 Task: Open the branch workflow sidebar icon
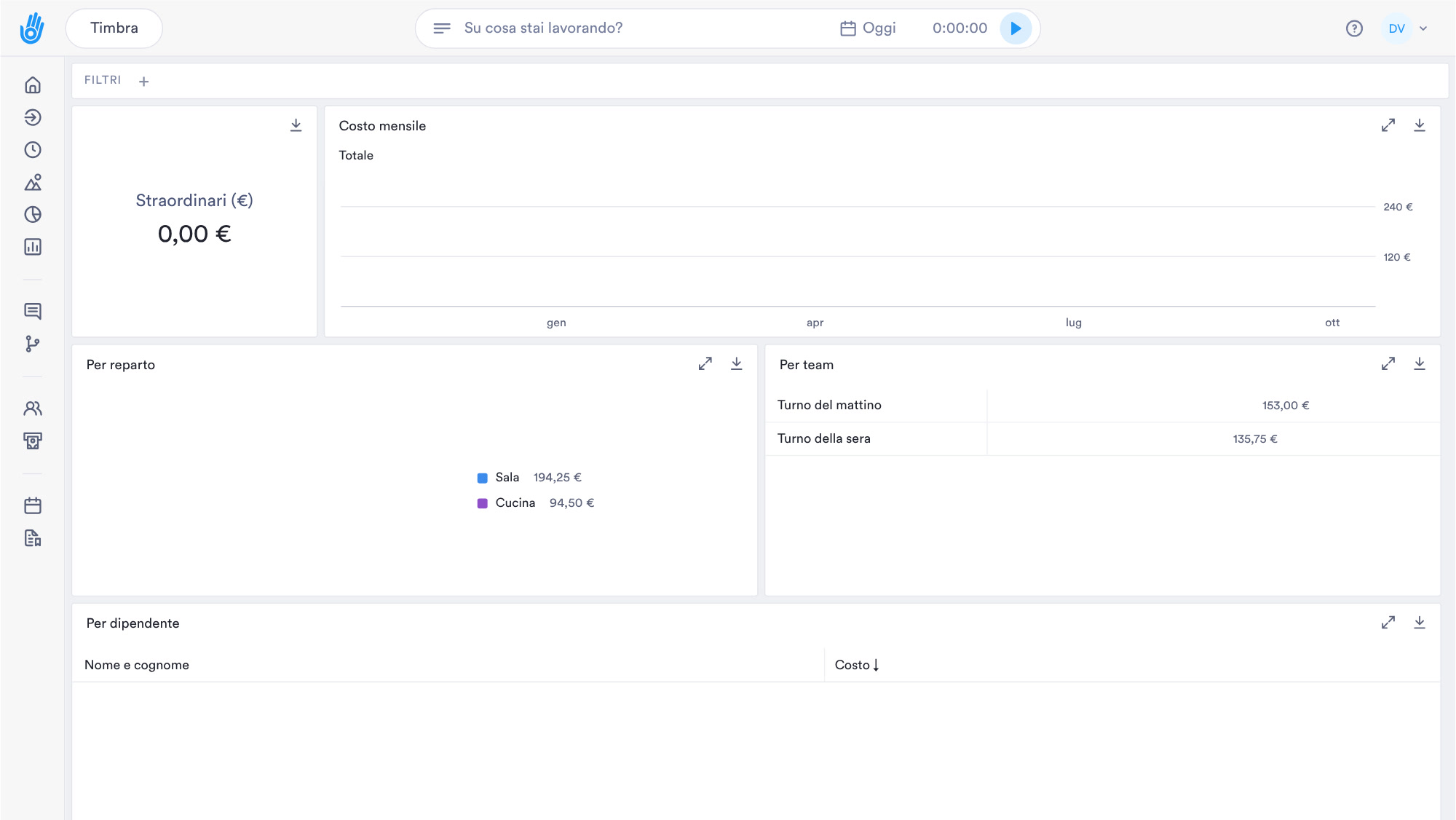point(33,344)
